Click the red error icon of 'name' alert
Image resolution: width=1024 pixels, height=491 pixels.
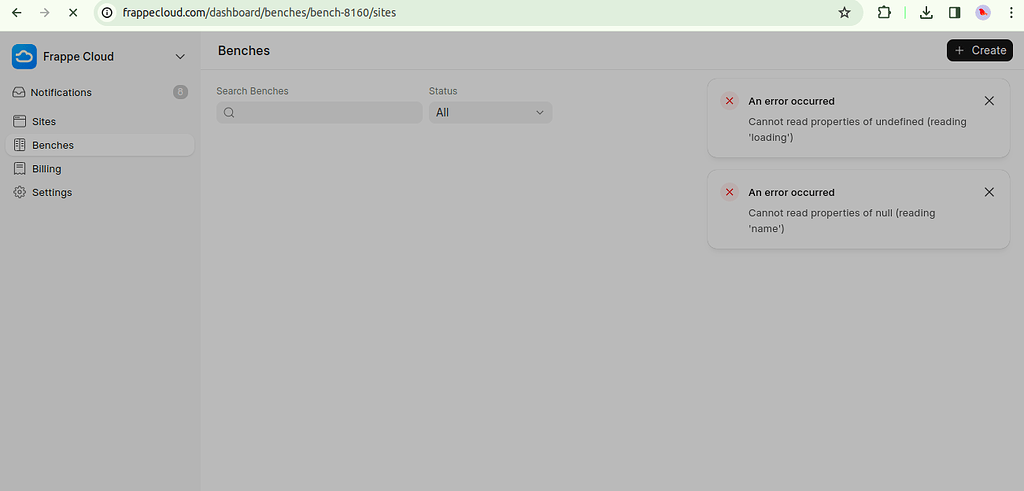point(729,193)
